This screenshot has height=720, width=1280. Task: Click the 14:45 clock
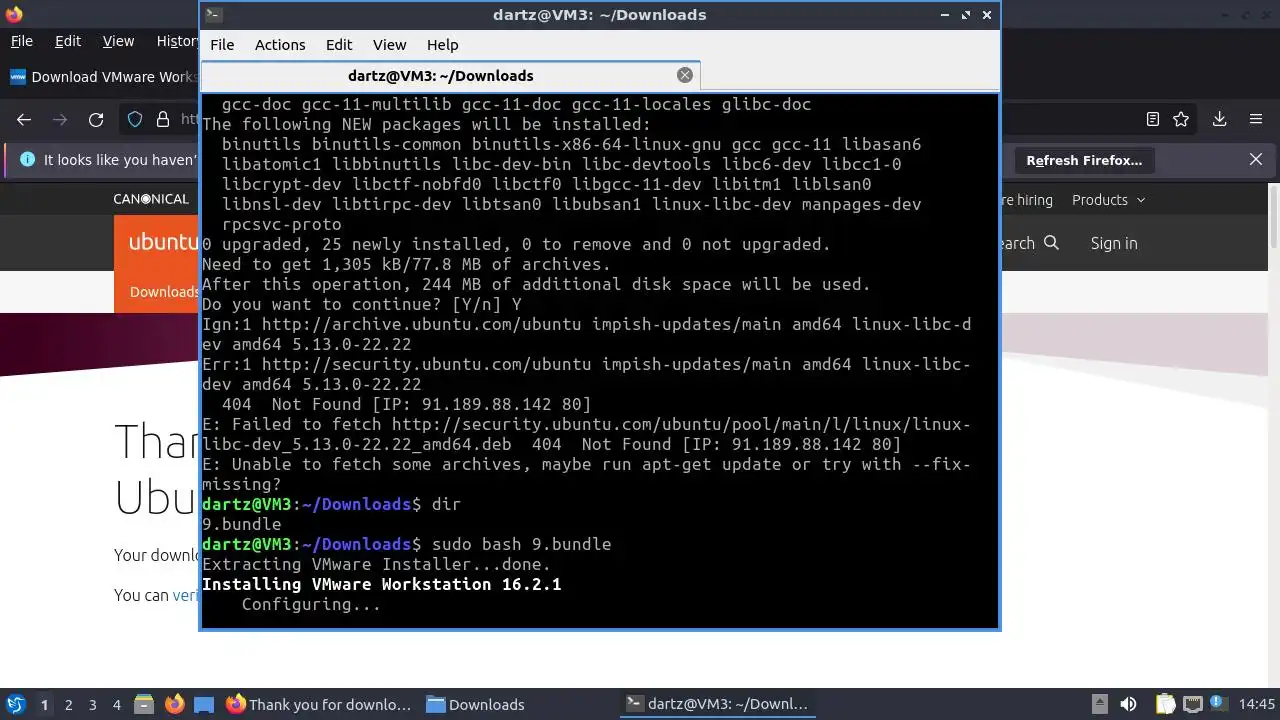[x=1257, y=704]
